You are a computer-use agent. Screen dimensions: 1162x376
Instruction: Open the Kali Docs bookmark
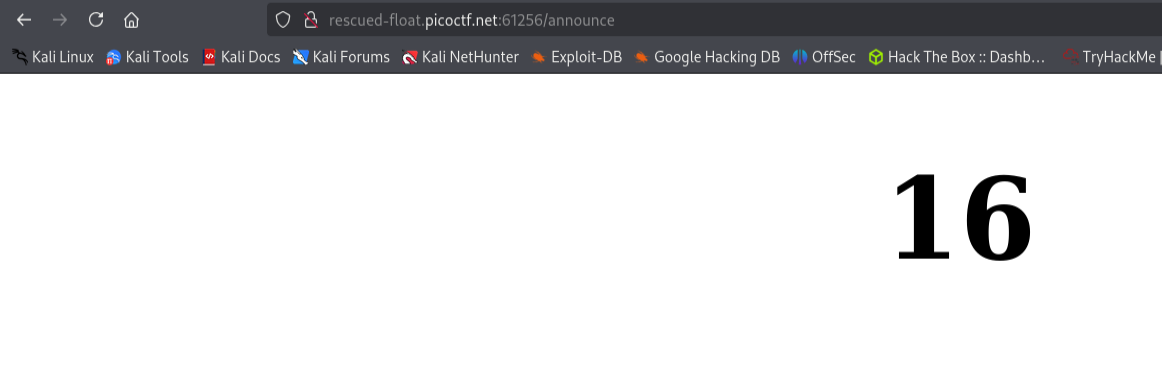pos(241,56)
